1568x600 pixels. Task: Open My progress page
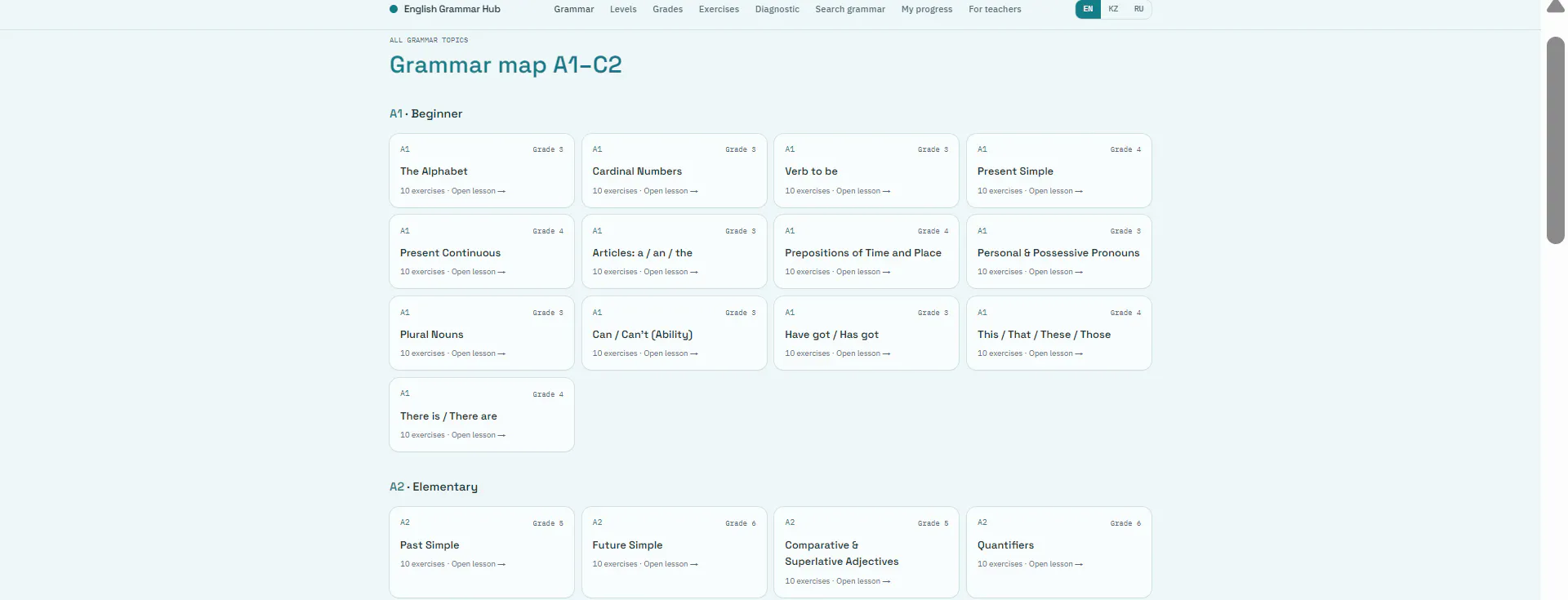pos(927,9)
